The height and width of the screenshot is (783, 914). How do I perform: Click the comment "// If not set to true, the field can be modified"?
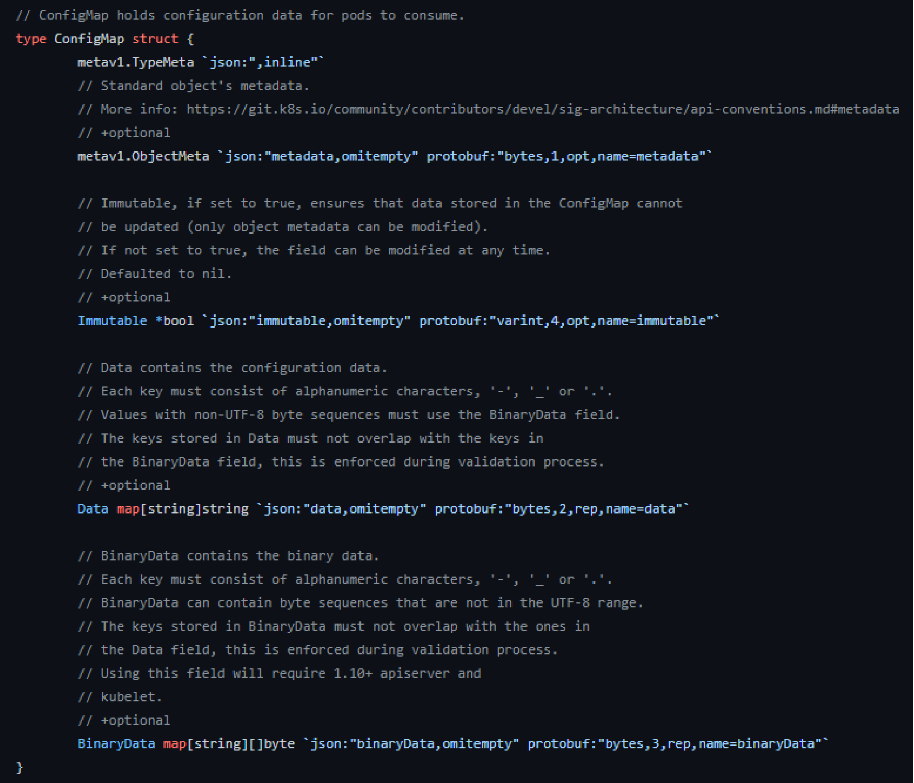(x=314, y=250)
